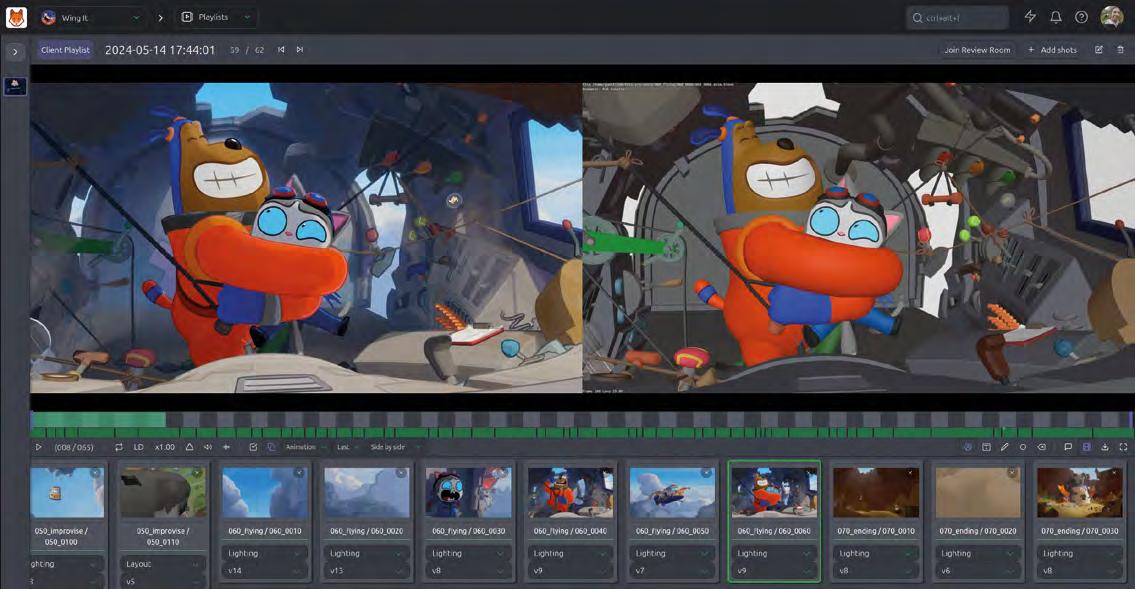
Task: Open the Lighting dropdown for shot 060_0060
Action: 774,554
